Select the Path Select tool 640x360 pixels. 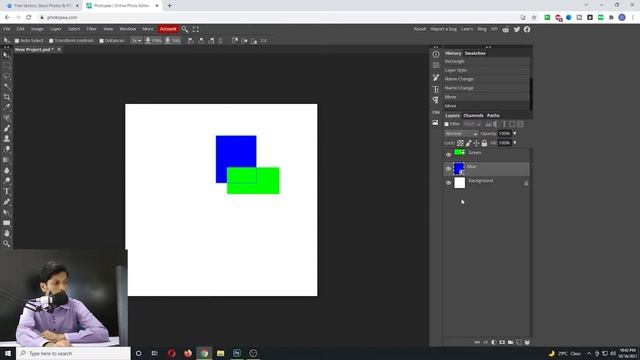(7, 212)
